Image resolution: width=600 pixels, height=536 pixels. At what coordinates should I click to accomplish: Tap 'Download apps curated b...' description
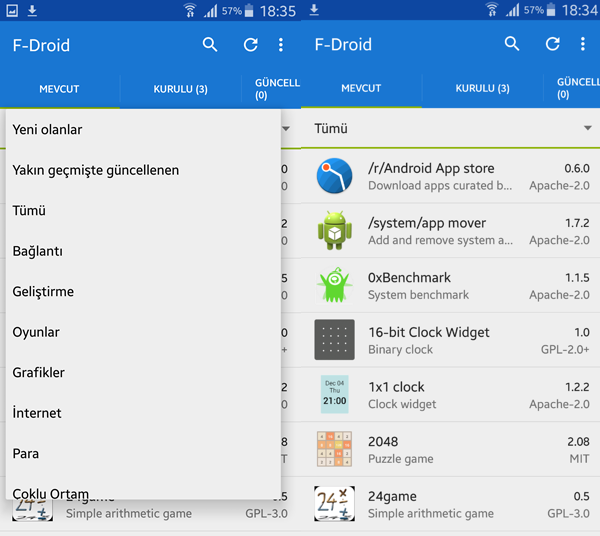tap(440, 186)
